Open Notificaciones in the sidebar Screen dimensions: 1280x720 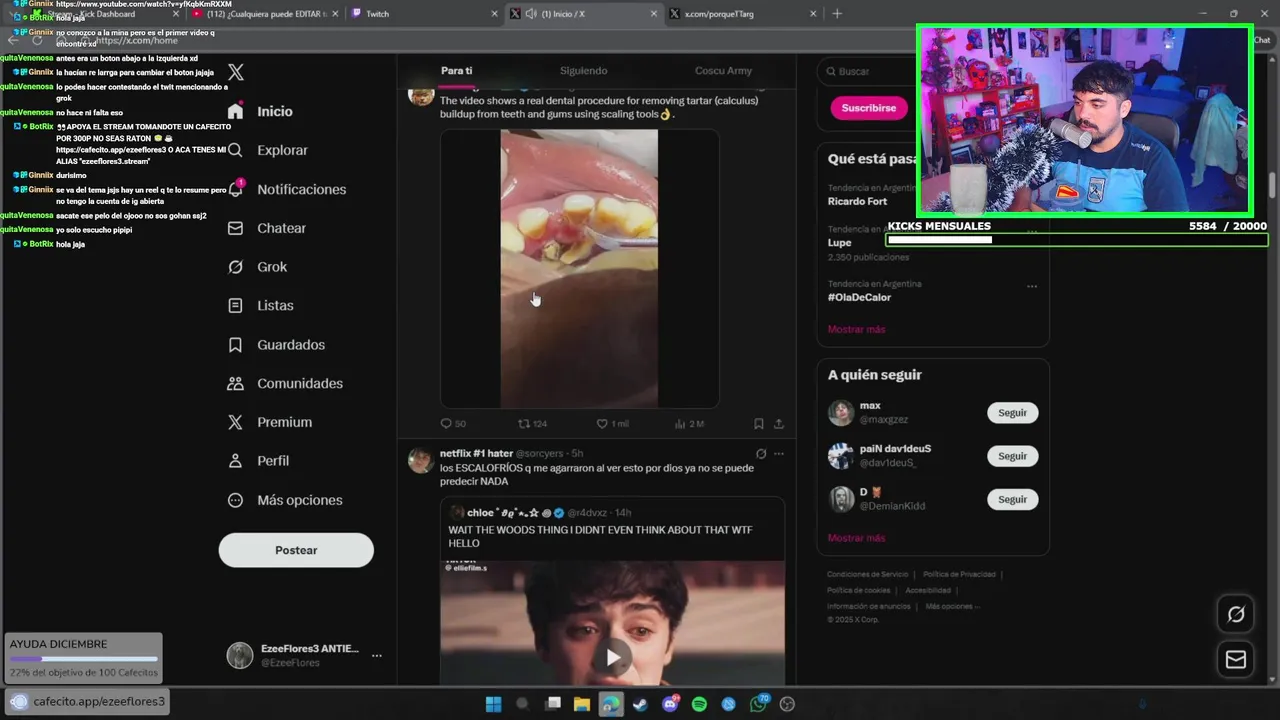pos(287,189)
